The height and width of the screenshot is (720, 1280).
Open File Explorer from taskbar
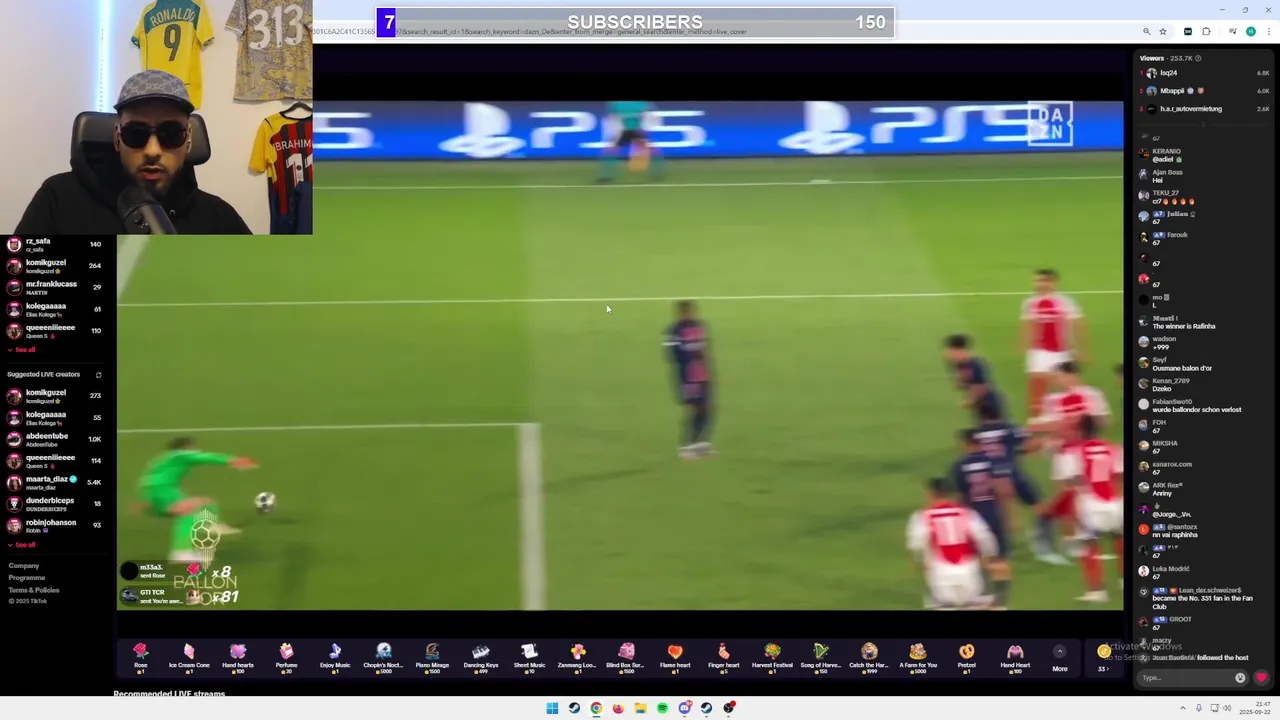[640, 708]
